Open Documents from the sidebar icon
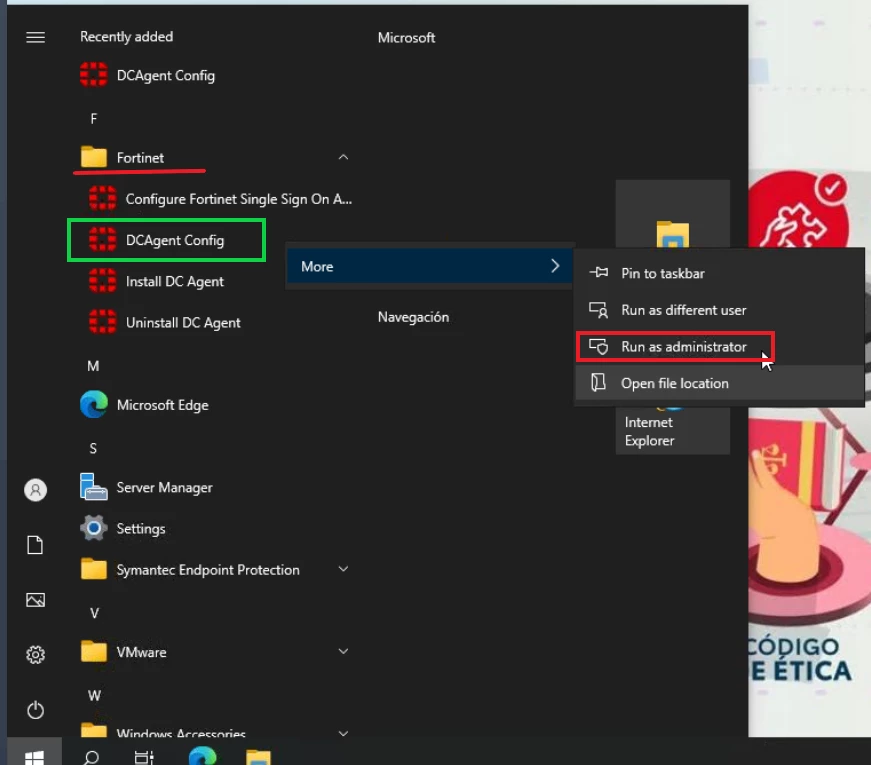 [36, 545]
